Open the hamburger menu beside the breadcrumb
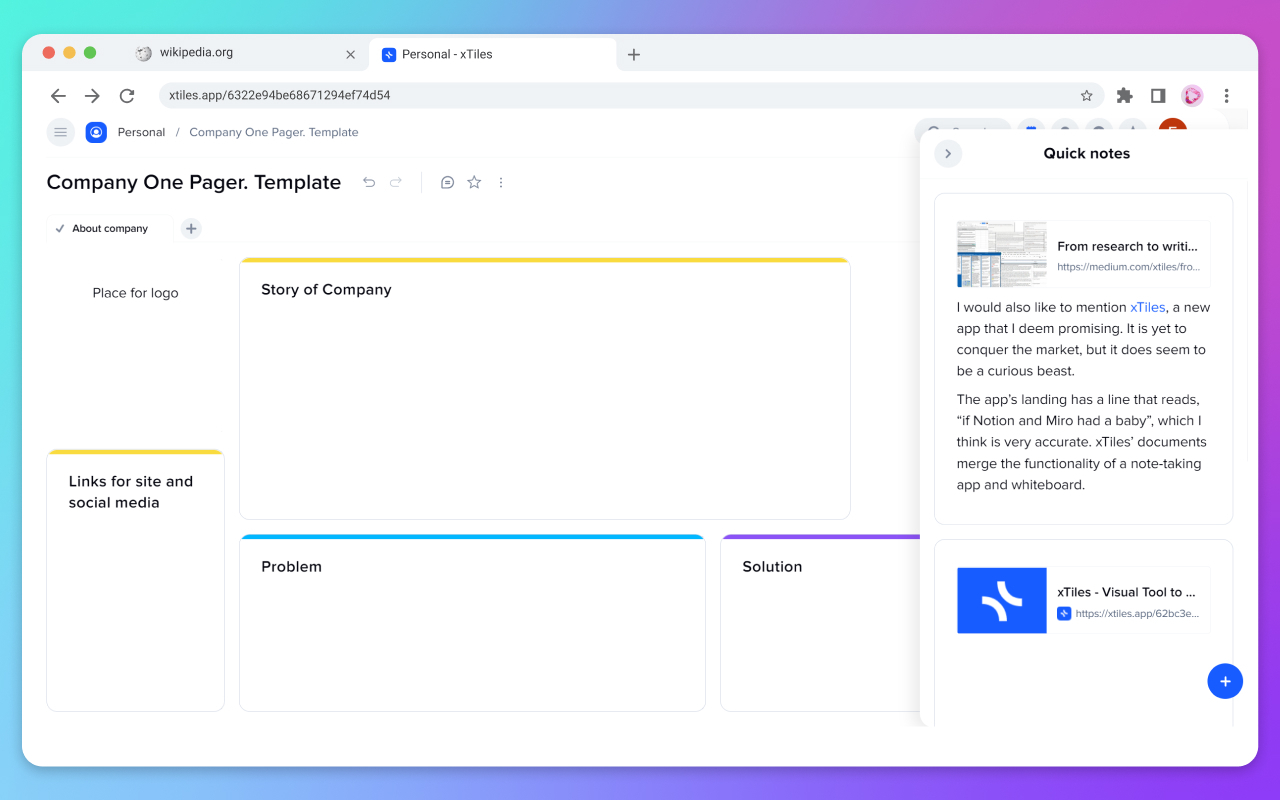This screenshot has height=800, width=1280. pyautogui.click(x=60, y=131)
